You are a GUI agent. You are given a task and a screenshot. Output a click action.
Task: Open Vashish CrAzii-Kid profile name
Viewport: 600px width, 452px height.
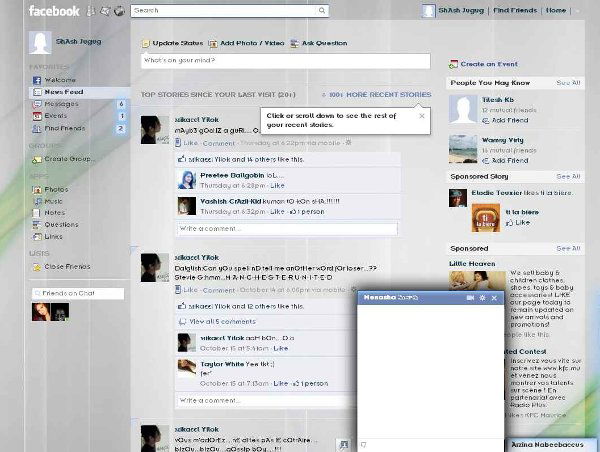[x=230, y=201]
